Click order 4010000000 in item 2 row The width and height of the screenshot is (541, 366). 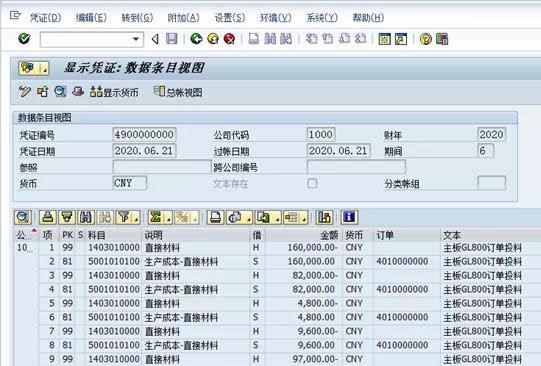pyautogui.click(x=402, y=261)
